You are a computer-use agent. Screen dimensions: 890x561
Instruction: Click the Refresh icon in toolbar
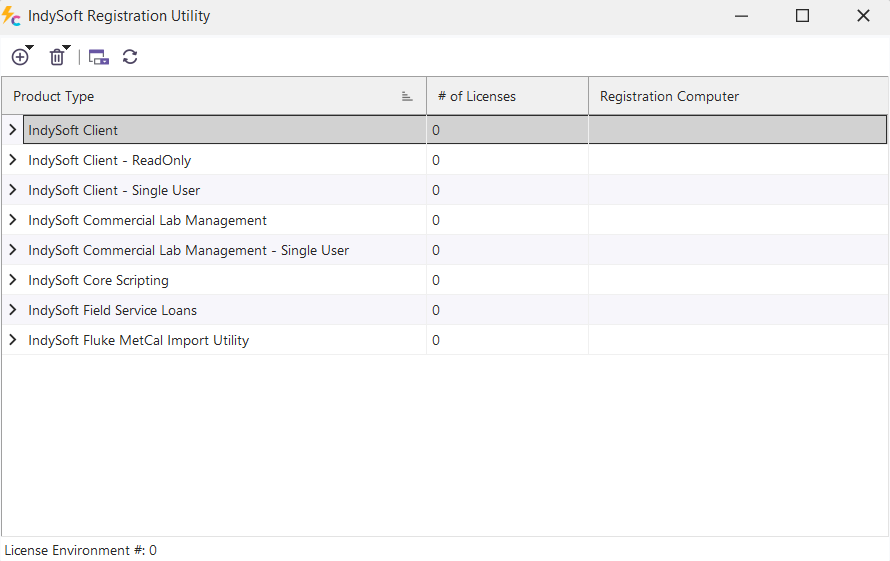point(130,57)
